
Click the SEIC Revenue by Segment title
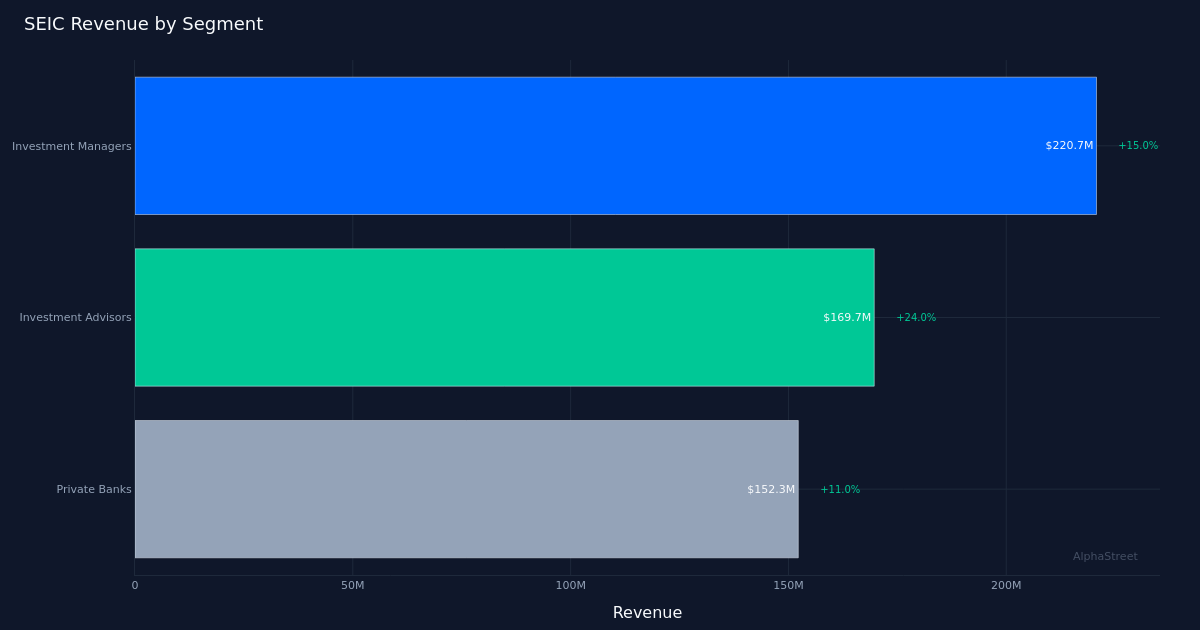point(144,23)
